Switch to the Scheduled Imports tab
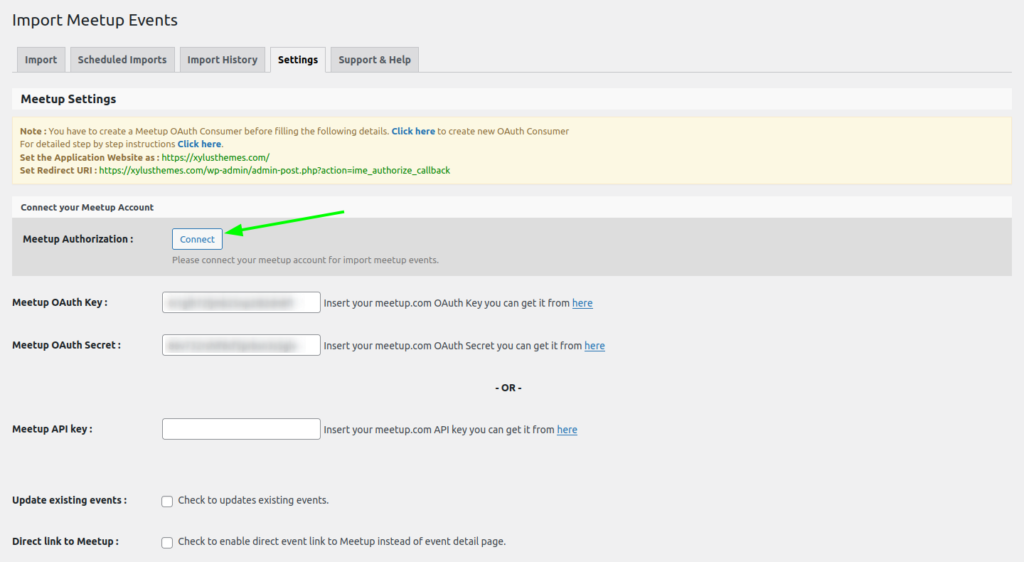 [122, 60]
